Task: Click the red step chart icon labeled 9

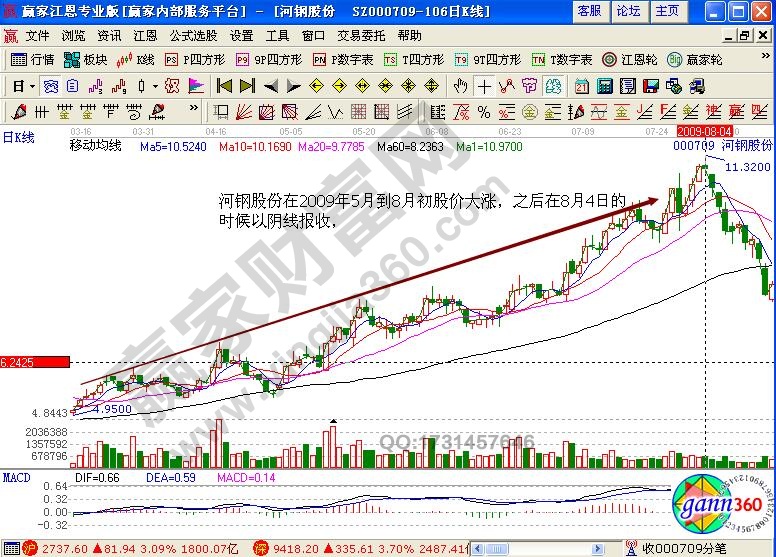Action: point(119,86)
